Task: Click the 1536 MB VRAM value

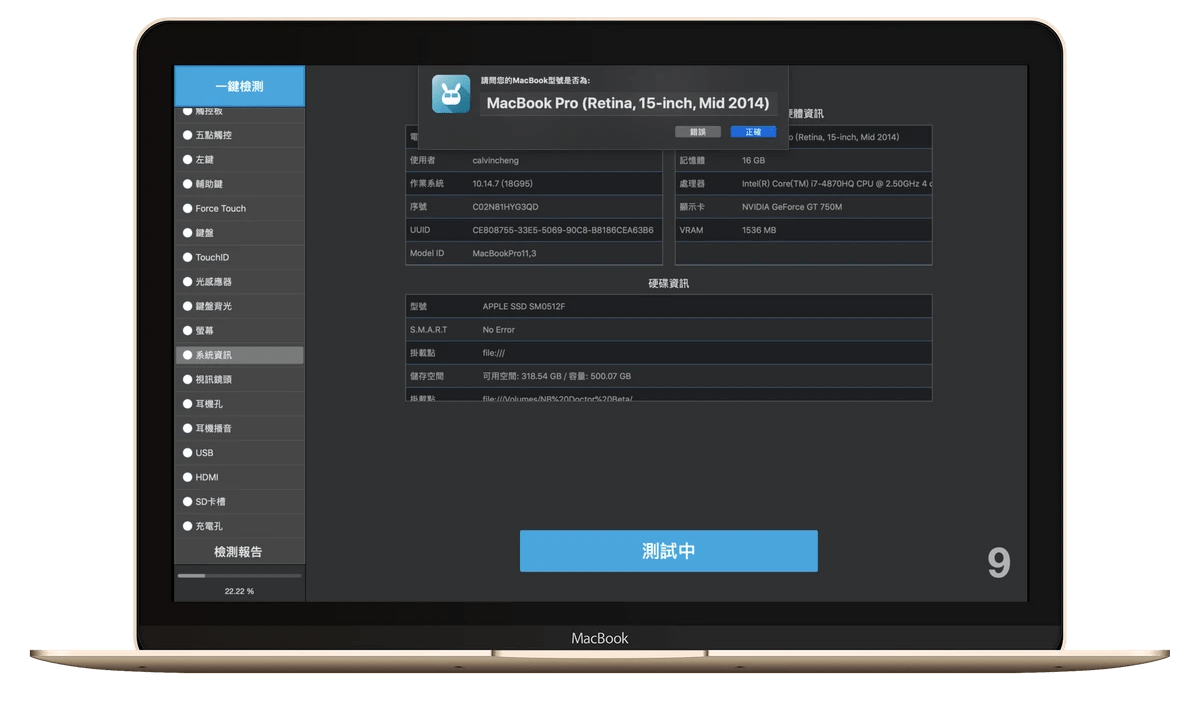Action: pos(758,230)
